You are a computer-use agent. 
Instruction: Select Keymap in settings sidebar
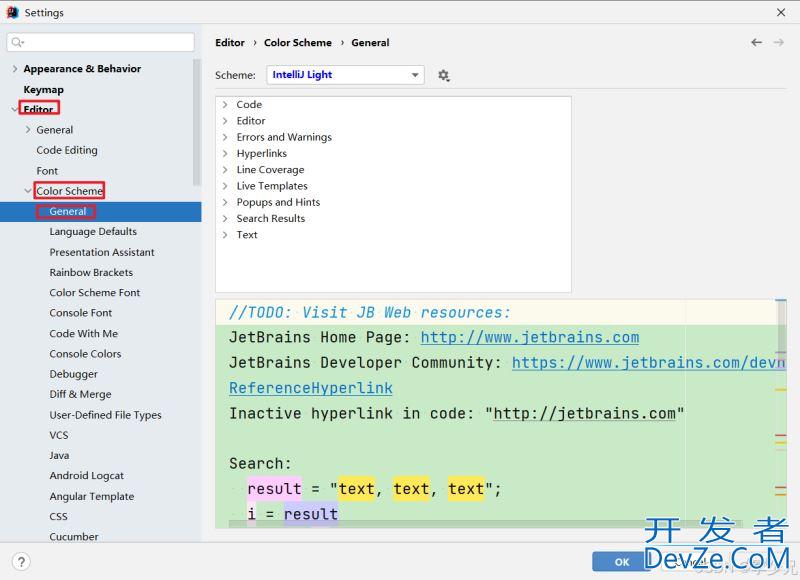coord(43,89)
